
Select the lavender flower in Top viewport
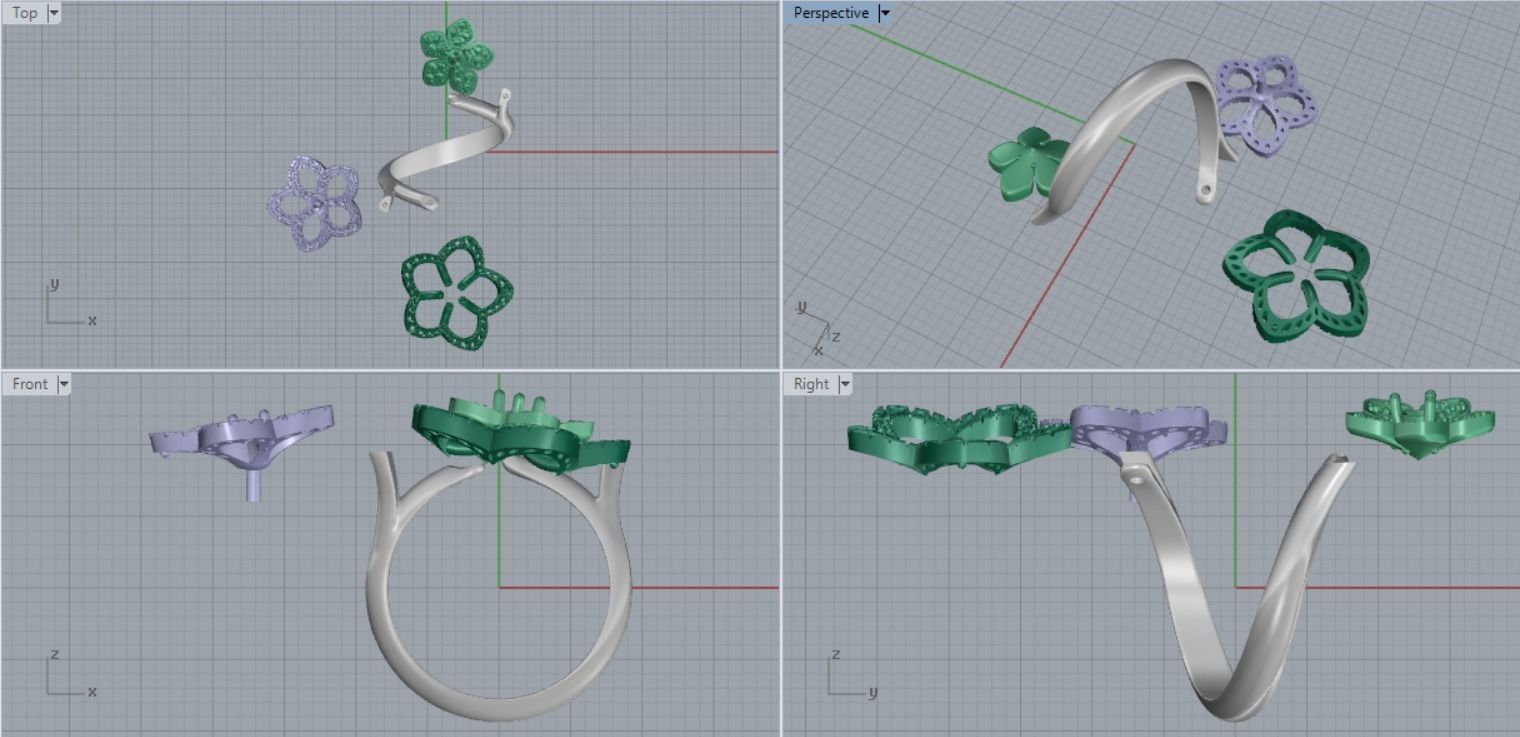[x=313, y=203]
